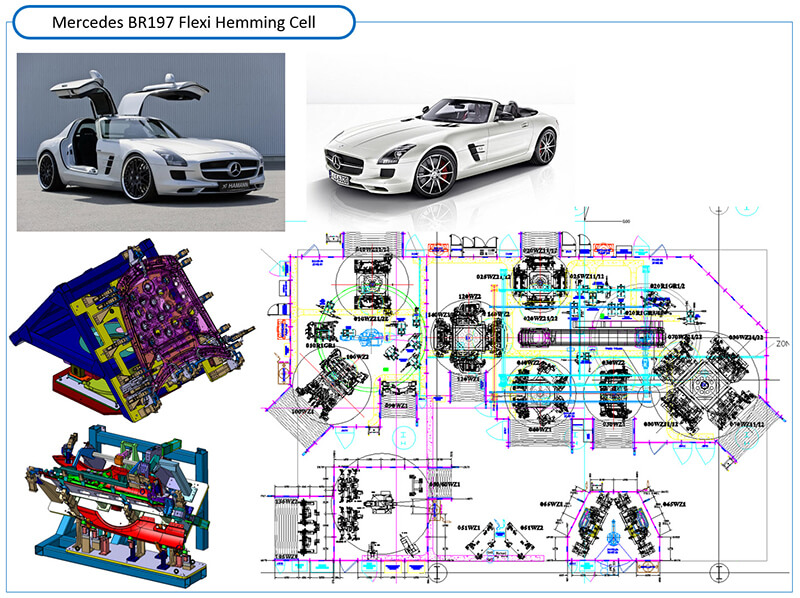Click the "HAMANN" plate on the silver car

235,185
